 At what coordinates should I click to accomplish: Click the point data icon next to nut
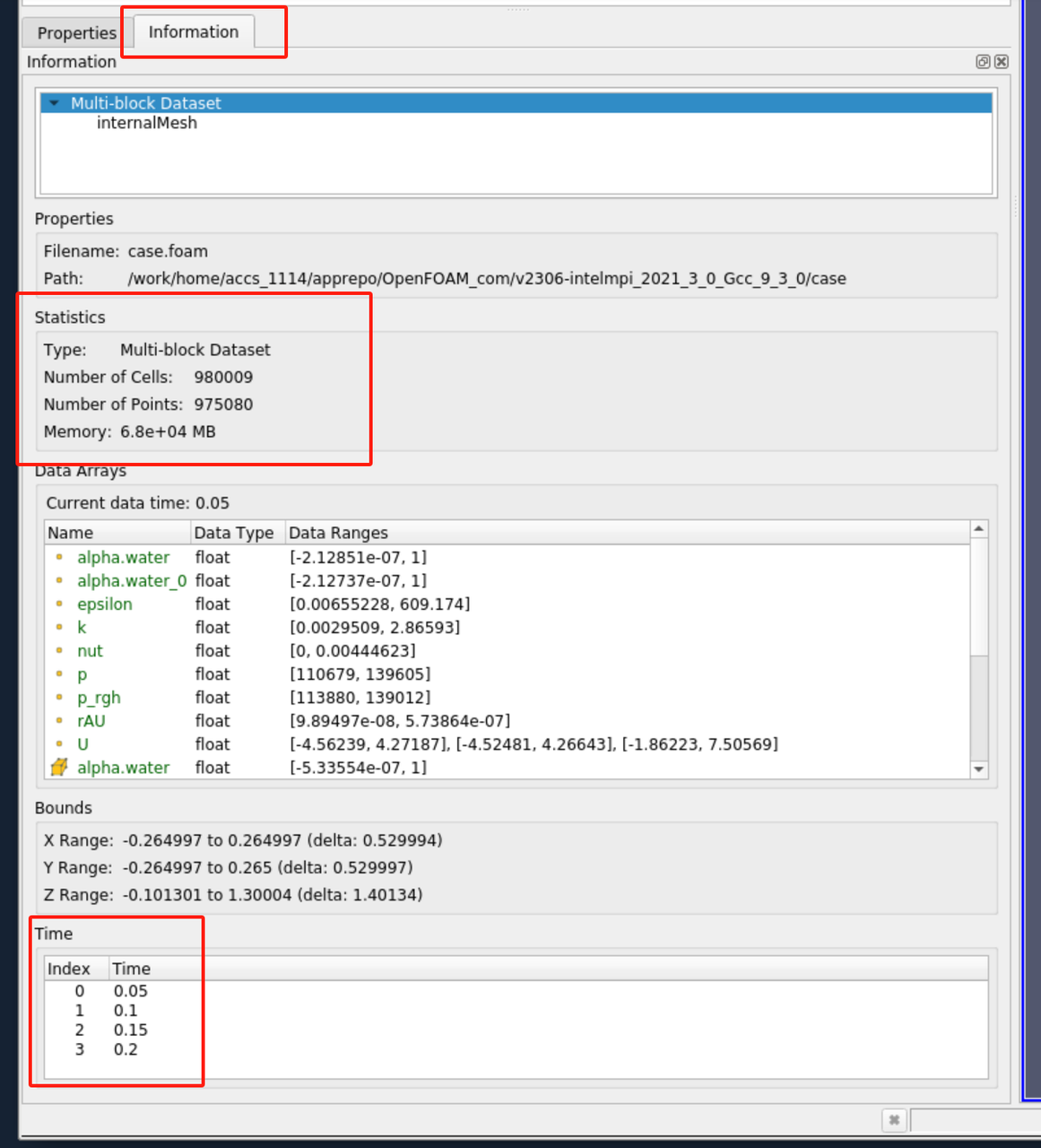click(59, 651)
